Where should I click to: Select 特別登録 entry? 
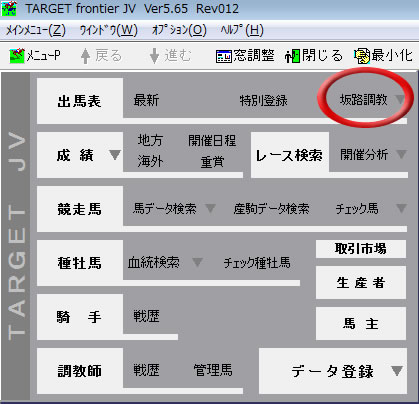(264, 100)
